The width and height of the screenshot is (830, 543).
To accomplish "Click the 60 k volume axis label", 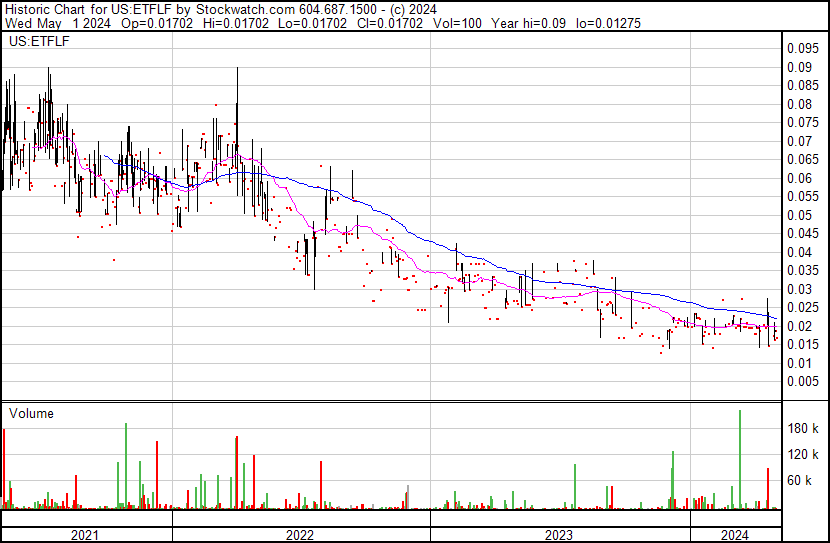I will tap(799, 480).
